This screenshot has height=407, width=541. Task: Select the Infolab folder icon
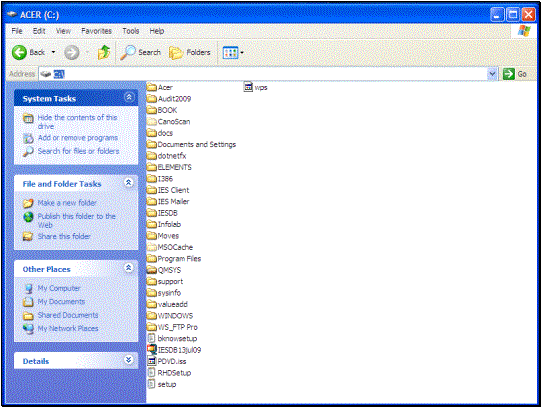pyautogui.click(x=152, y=224)
